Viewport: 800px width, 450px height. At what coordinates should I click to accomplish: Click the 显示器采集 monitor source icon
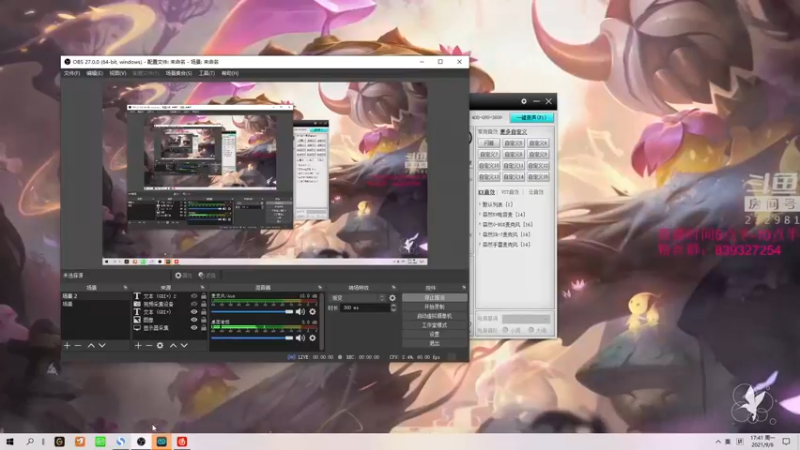coord(137,328)
